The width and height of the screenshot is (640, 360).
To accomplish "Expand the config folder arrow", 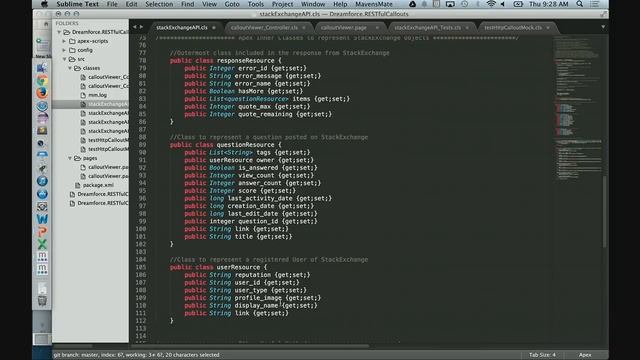I will (64, 50).
